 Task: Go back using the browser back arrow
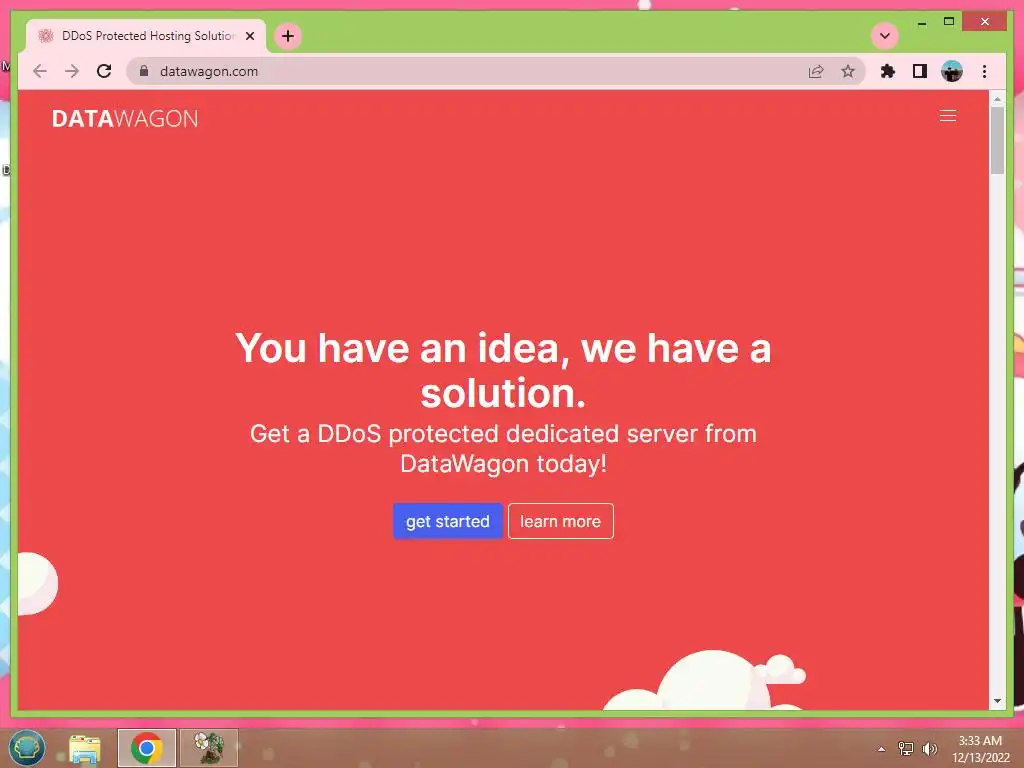tap(40, 71)
